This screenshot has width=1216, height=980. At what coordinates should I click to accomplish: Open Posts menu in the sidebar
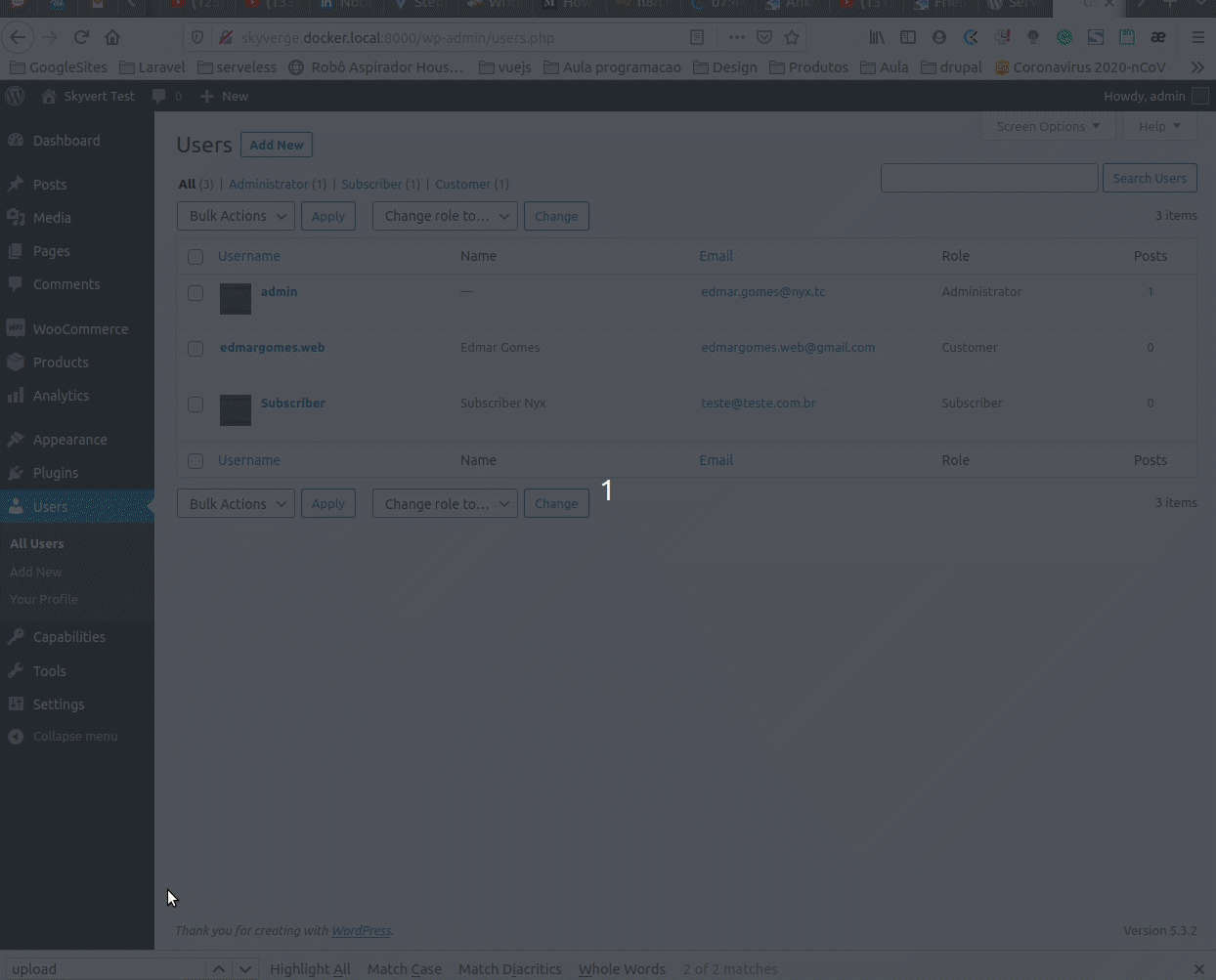tap(50, 185)
